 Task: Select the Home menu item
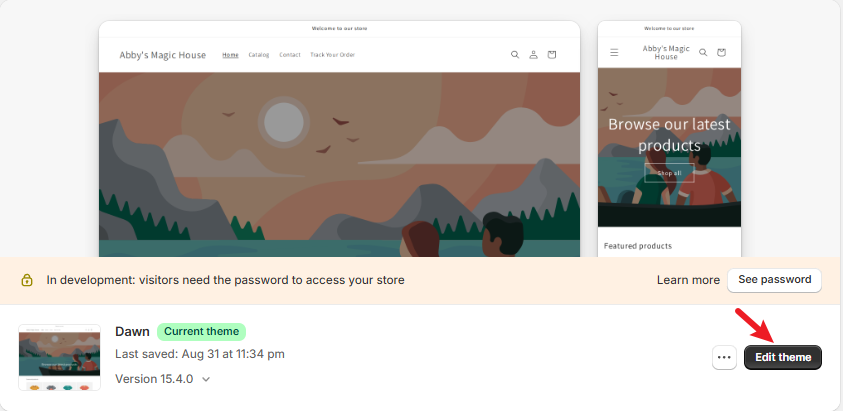(x=230, y=55)
